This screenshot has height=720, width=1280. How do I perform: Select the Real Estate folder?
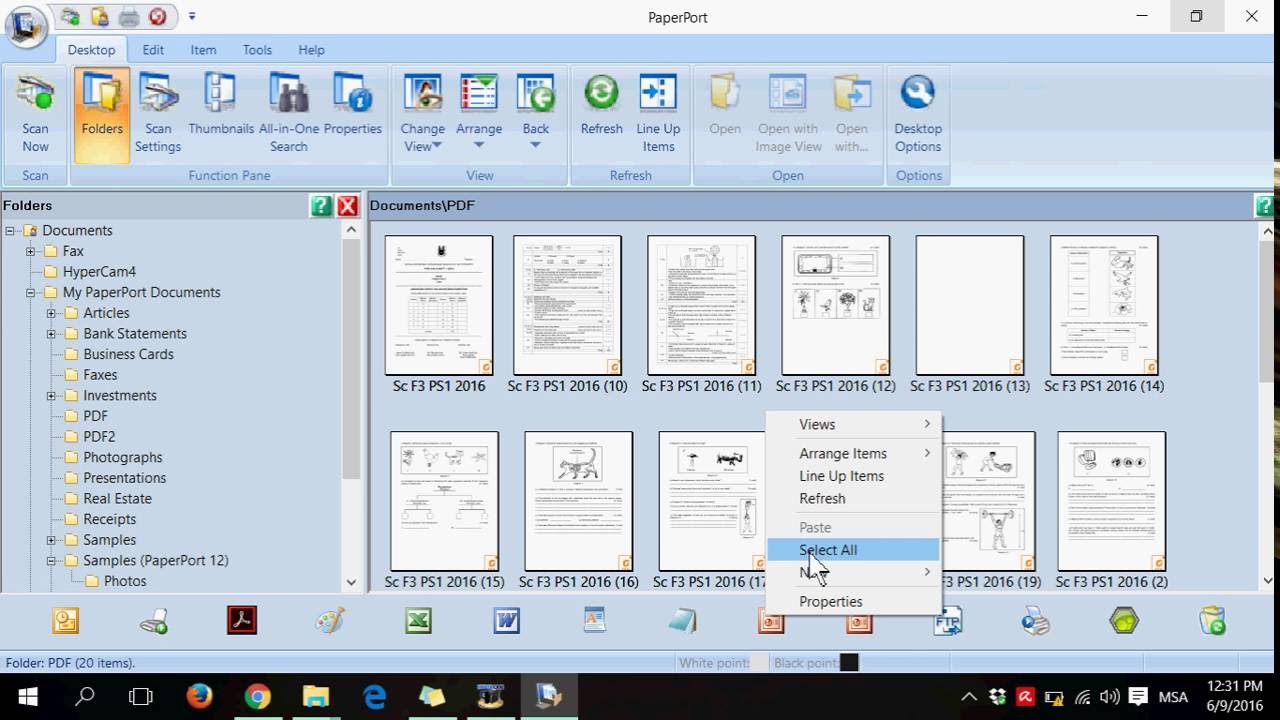(x=117, y=498)
